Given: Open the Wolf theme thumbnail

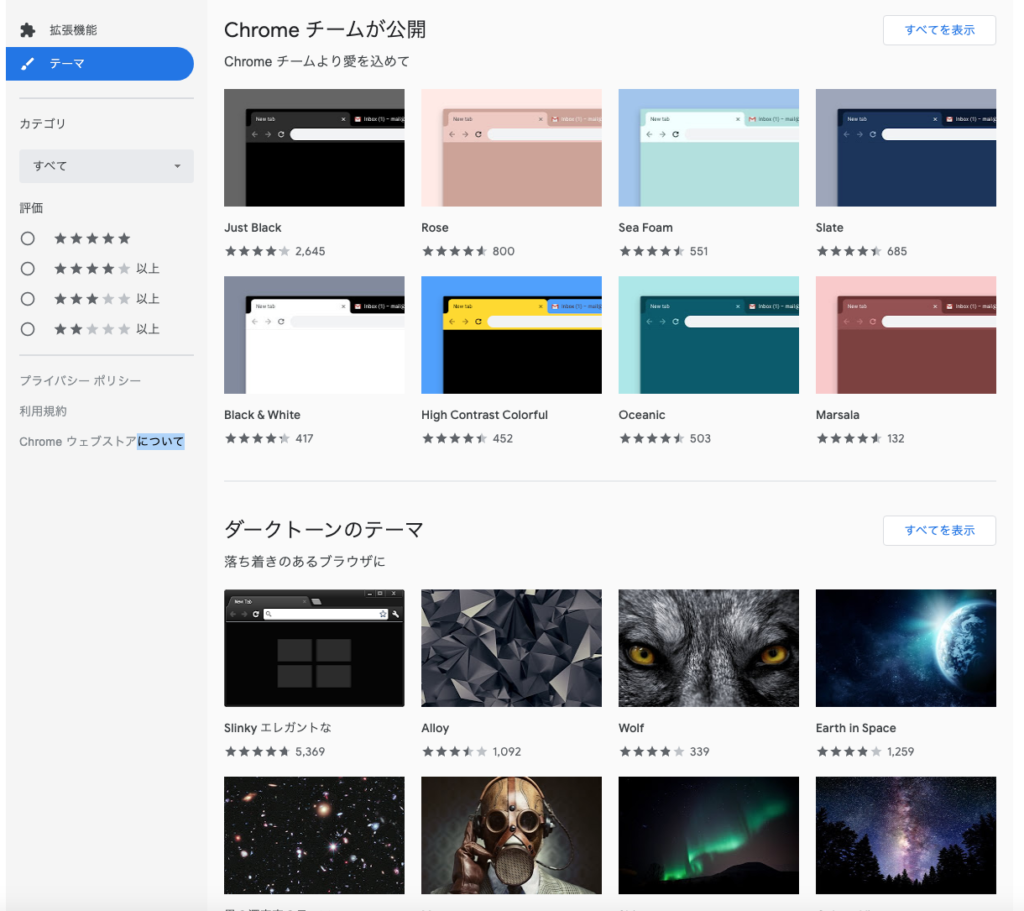Looking at the screenshot, I should pos(709,648).
